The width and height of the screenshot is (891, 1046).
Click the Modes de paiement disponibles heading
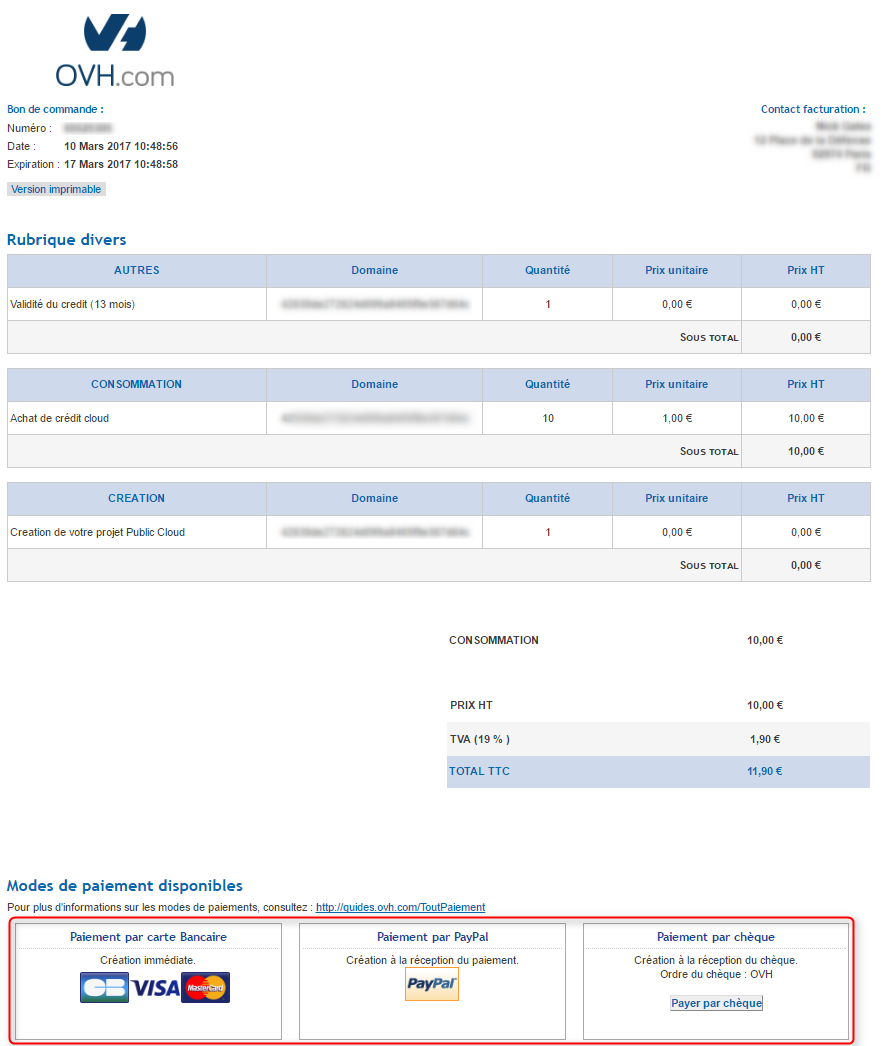click(125, 886)
